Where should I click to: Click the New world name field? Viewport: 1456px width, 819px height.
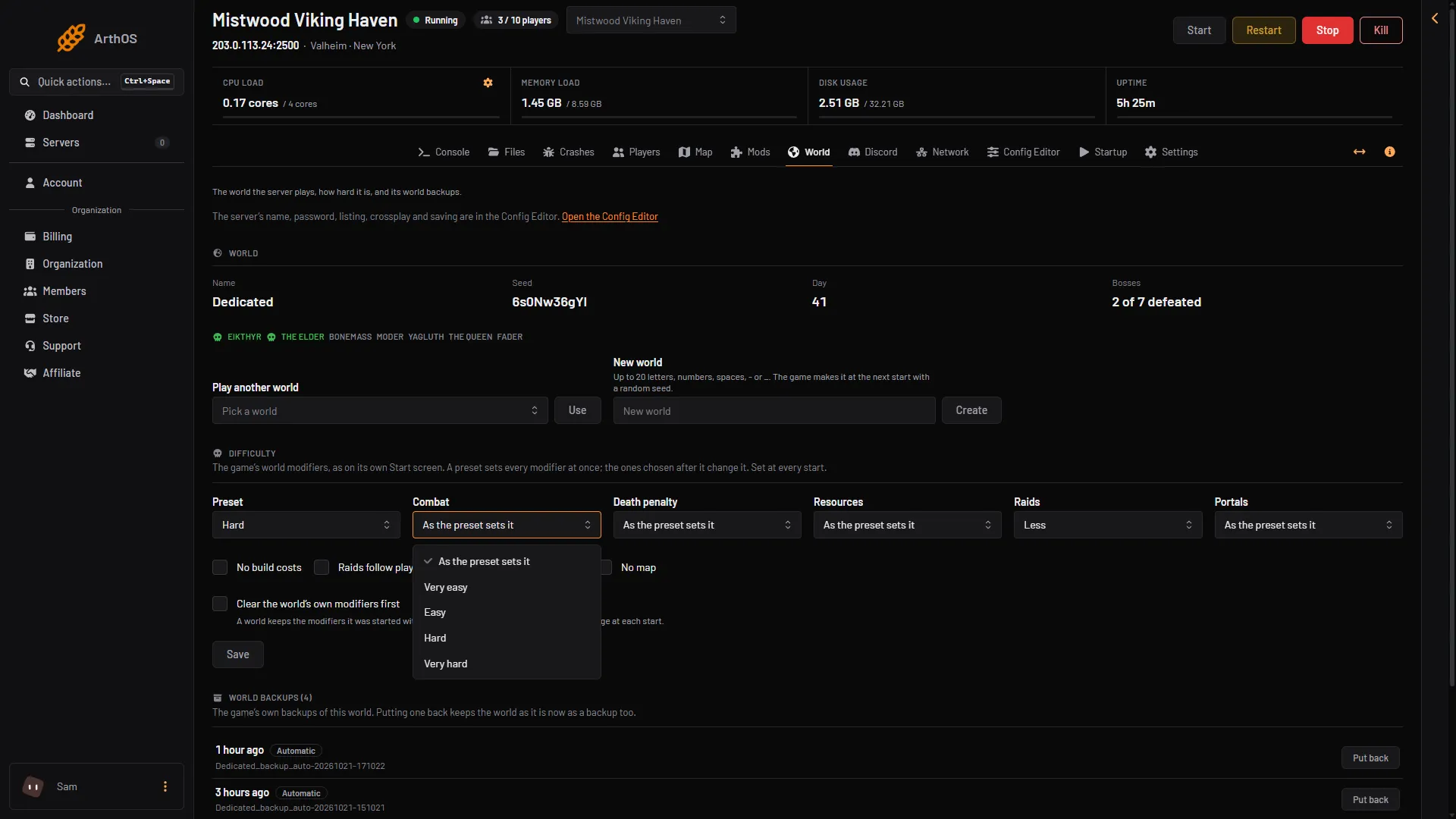[x=774, y=410]
